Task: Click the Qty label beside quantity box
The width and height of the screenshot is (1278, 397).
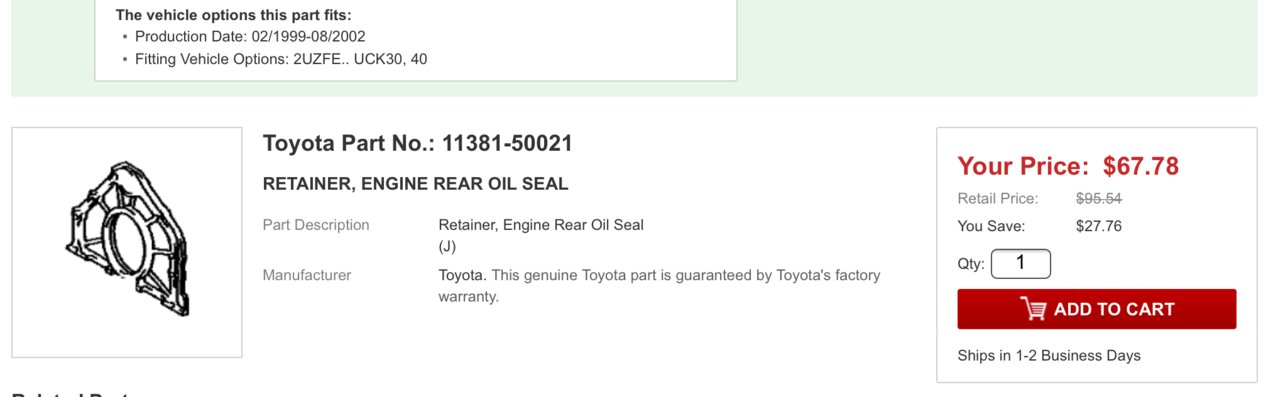Action: (x=971, y=265)
